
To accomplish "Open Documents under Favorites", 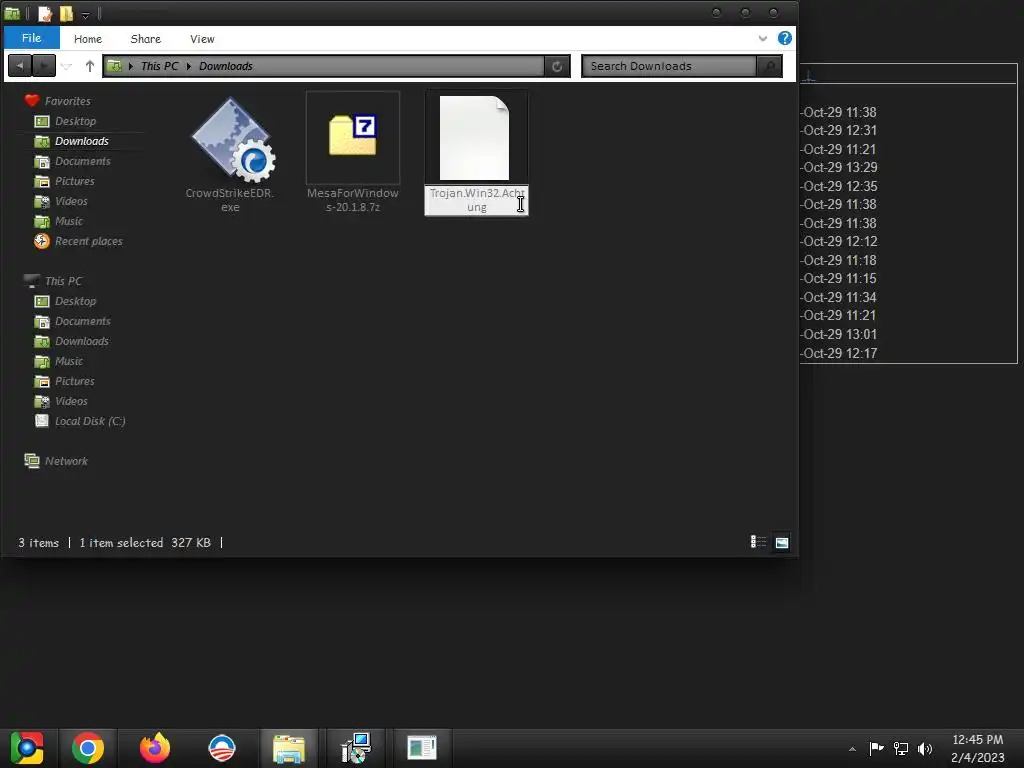I will click(x=83, y=161).
